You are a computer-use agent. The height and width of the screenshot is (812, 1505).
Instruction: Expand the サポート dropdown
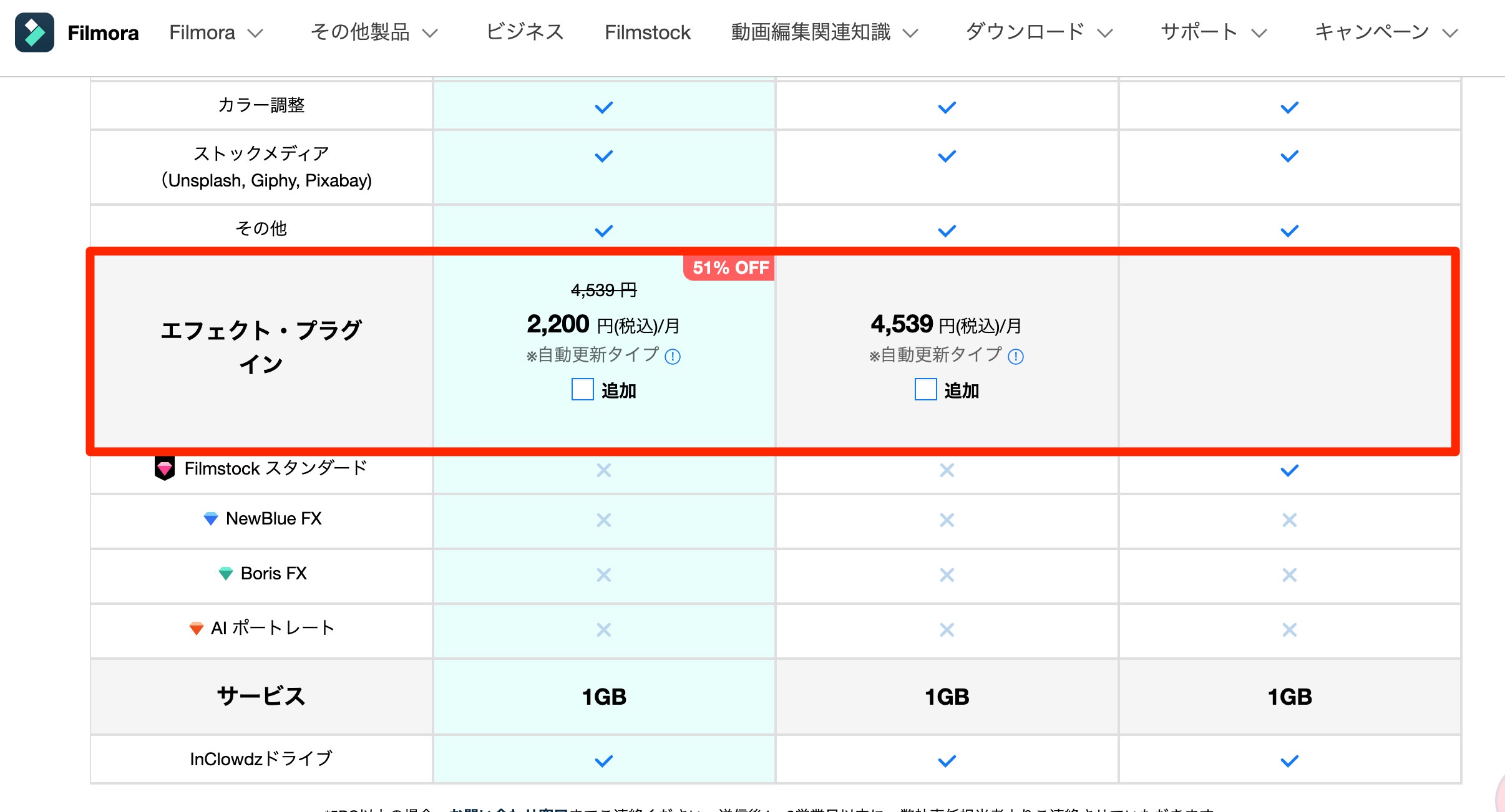click(1214, 32)
